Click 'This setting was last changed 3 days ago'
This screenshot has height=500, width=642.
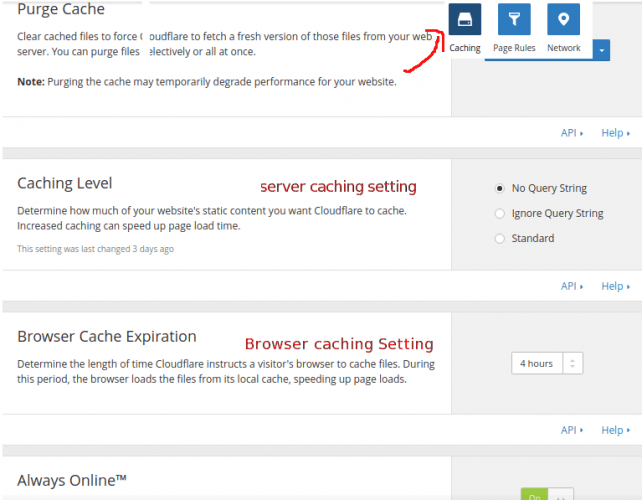pyautogui.click(x=95, y=249)
